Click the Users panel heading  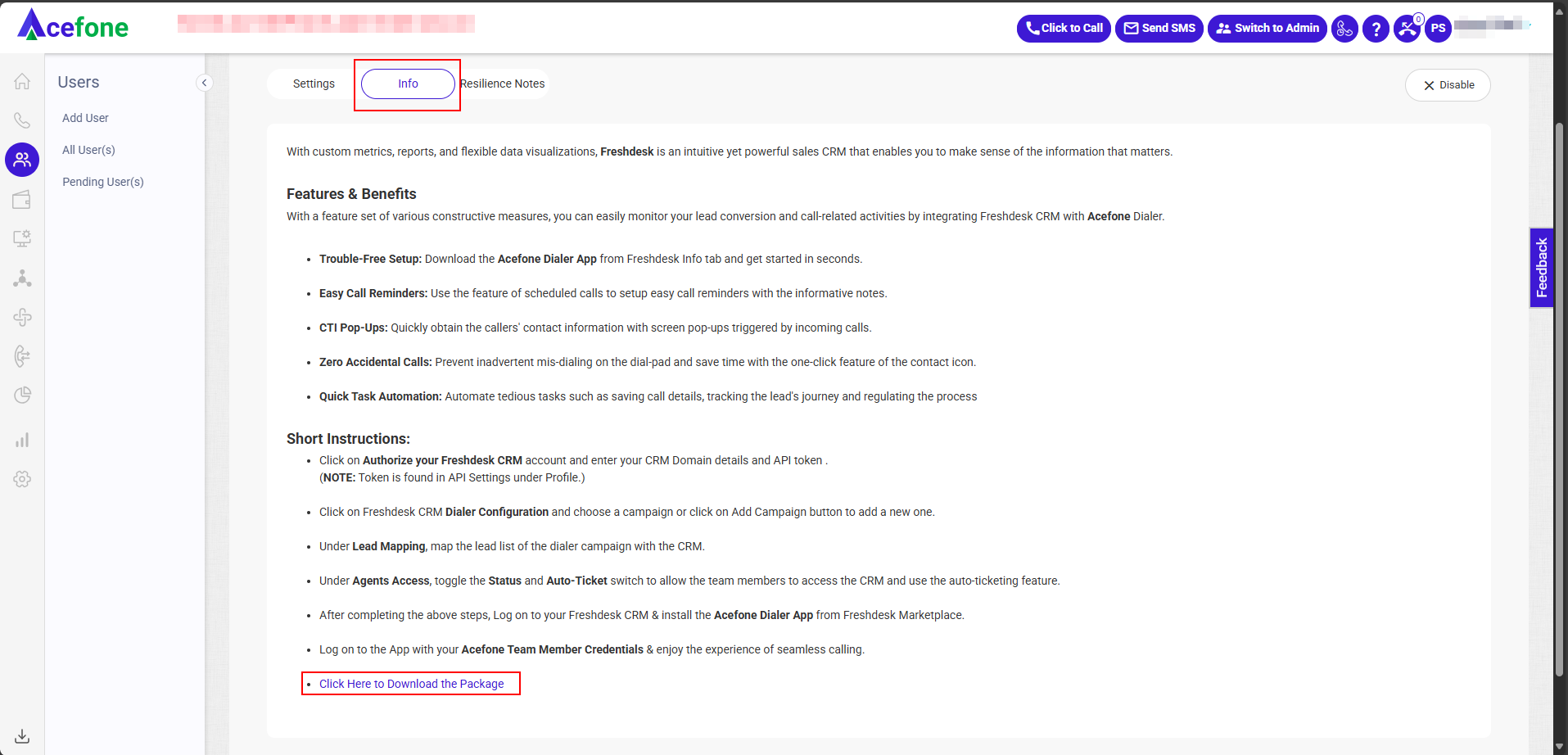tap(79, 82)
